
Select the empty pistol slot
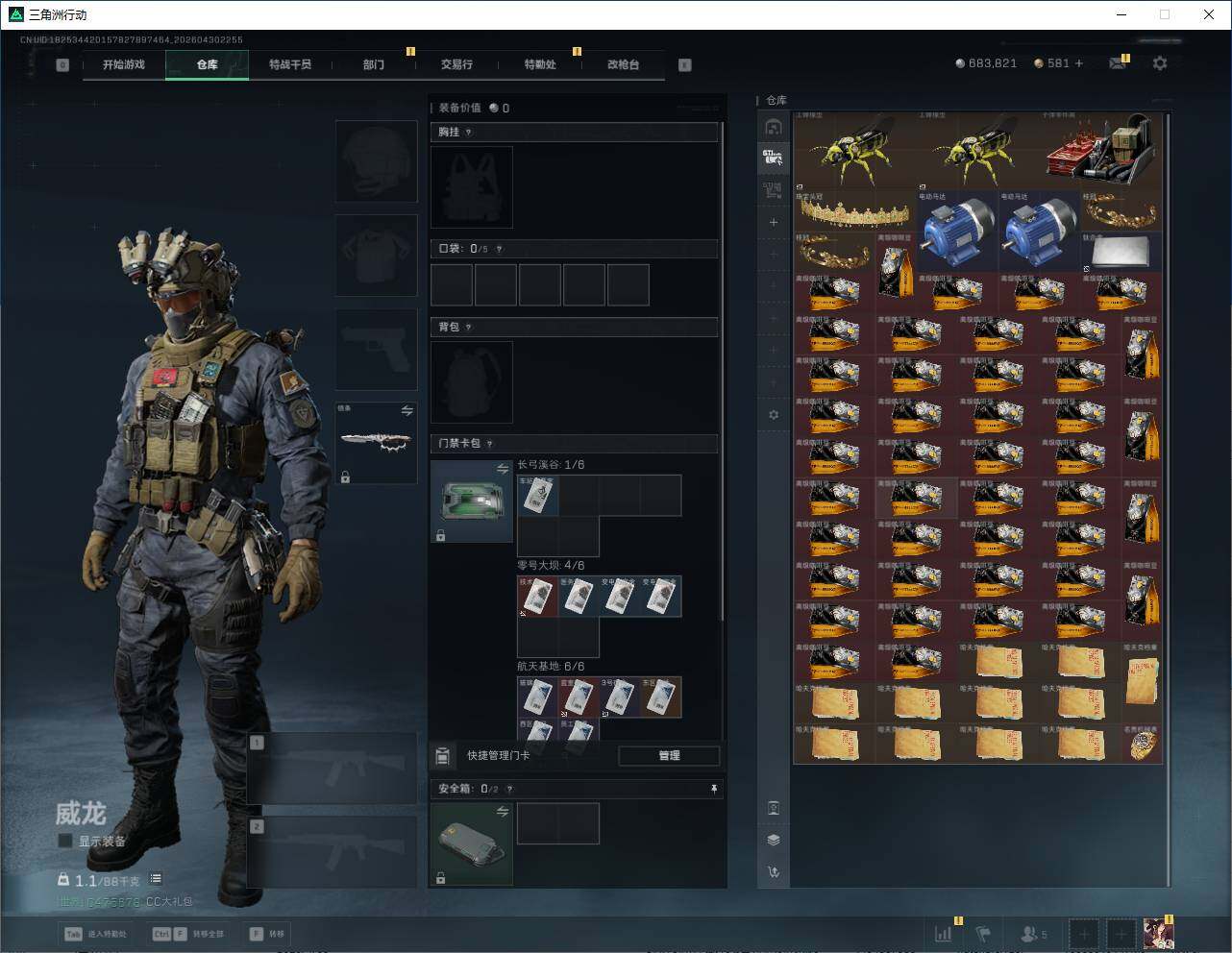[377, 350]
